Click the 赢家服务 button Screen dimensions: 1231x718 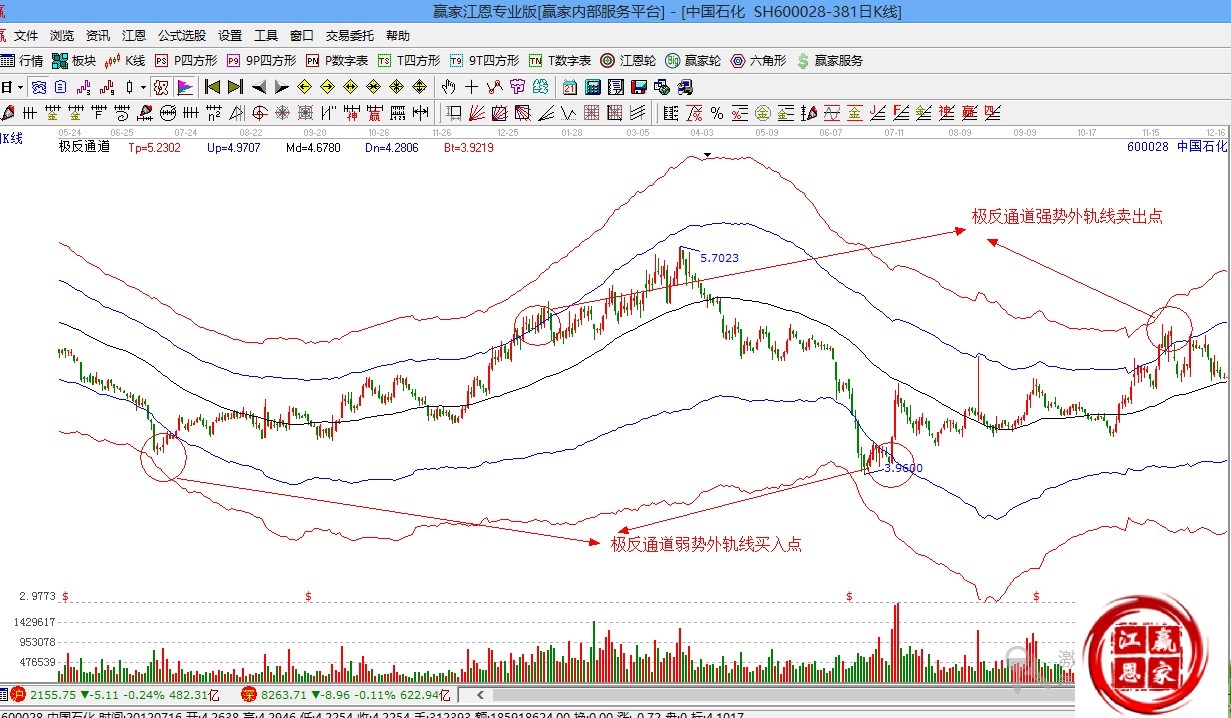pyautogui.click(x=829, y=61)
